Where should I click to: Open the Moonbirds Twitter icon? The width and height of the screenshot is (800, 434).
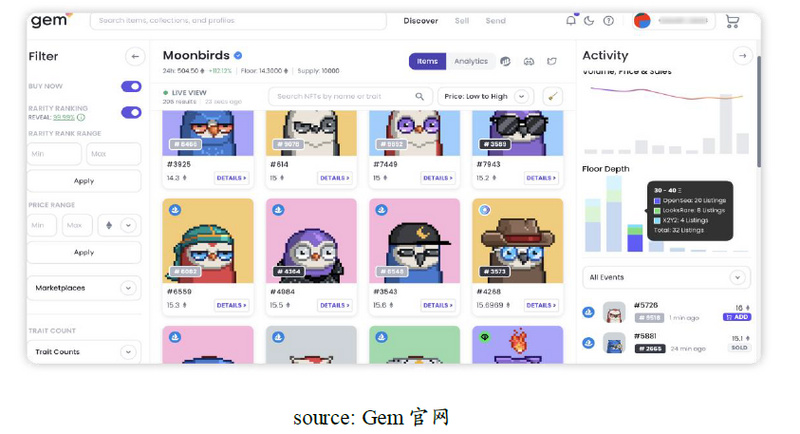click(552, 61)
